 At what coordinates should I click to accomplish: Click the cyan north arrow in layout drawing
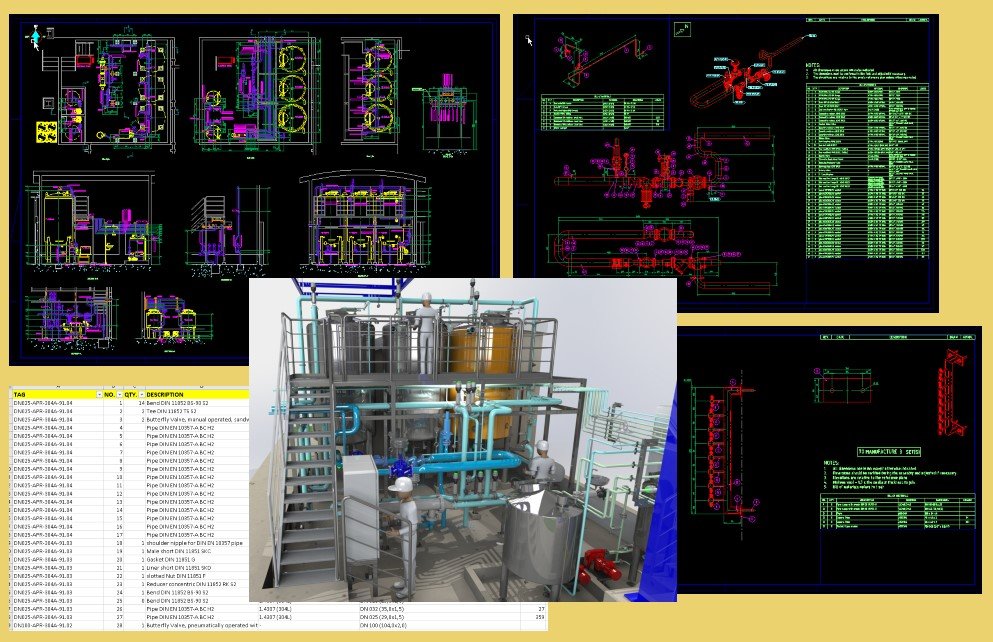[x=37, y=37]
